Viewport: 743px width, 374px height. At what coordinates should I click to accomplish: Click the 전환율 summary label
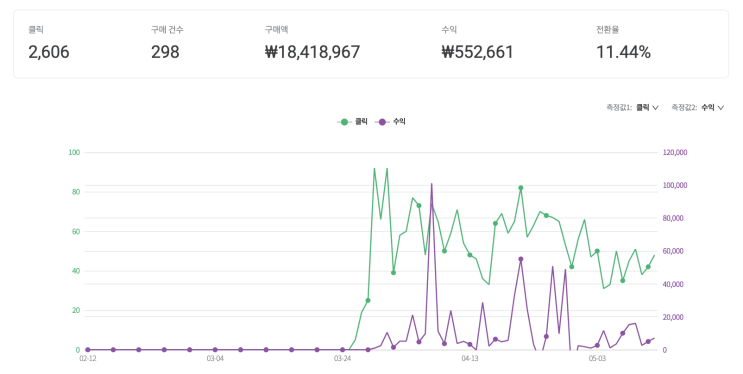[607, 29]
